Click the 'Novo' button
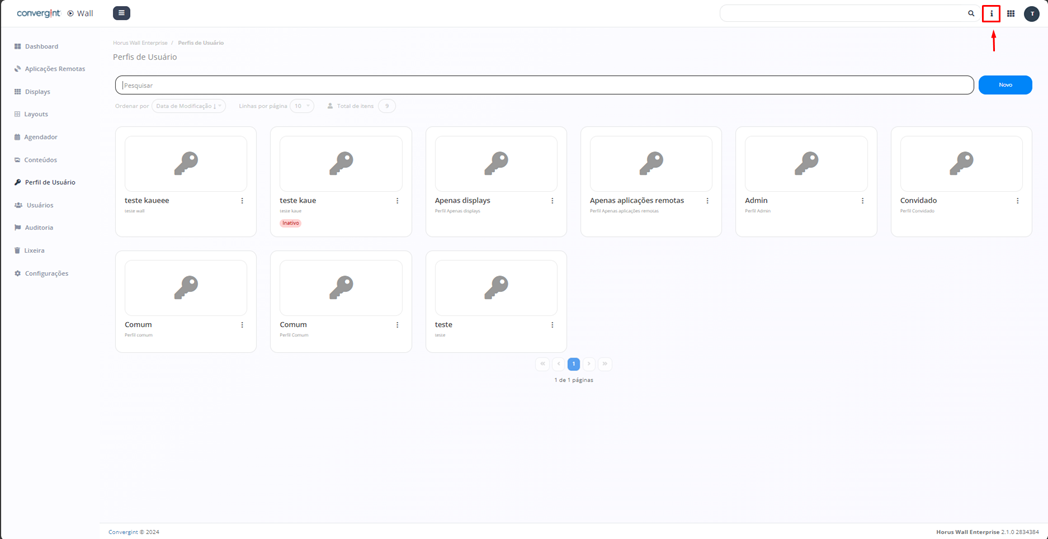This screenshot has height=539, width=1048. click(x=1005, y=85)
